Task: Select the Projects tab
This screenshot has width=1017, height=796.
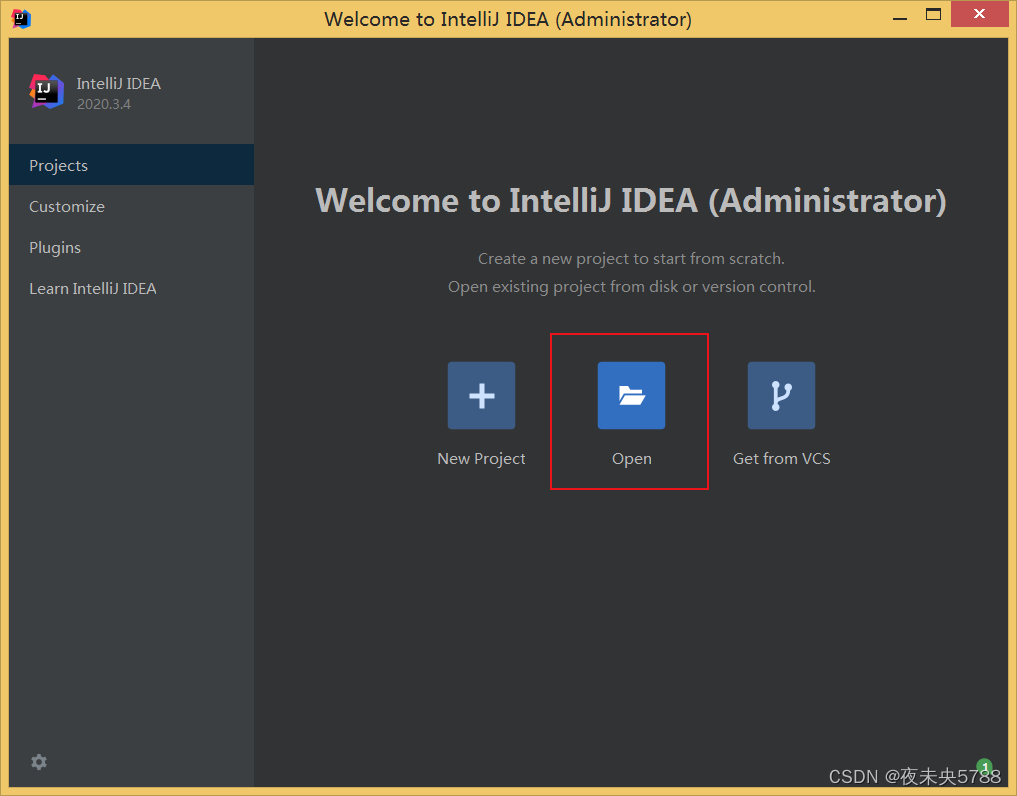Action: tap(132, 165)
